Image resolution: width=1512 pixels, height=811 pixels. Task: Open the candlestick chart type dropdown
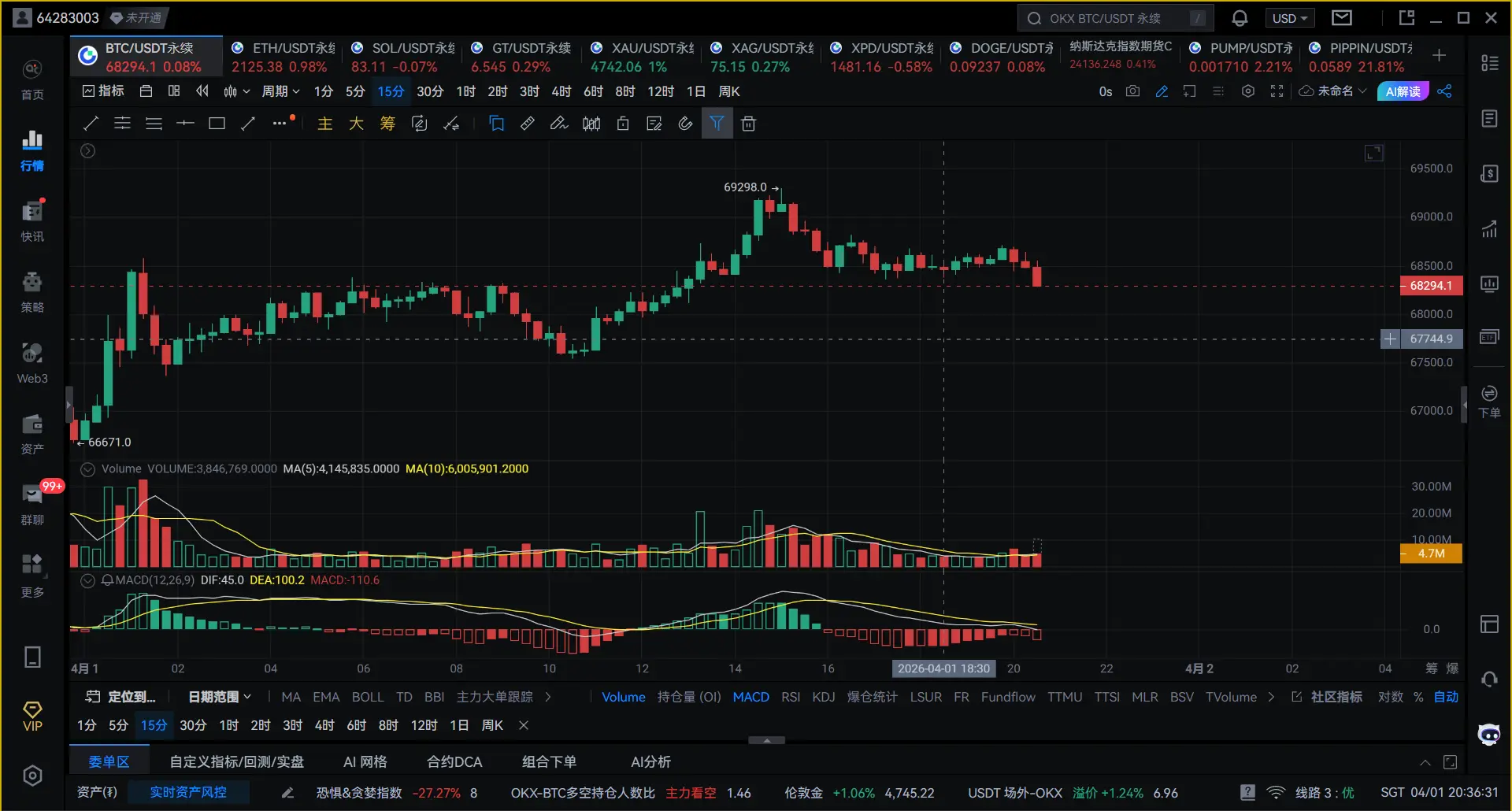236,91
